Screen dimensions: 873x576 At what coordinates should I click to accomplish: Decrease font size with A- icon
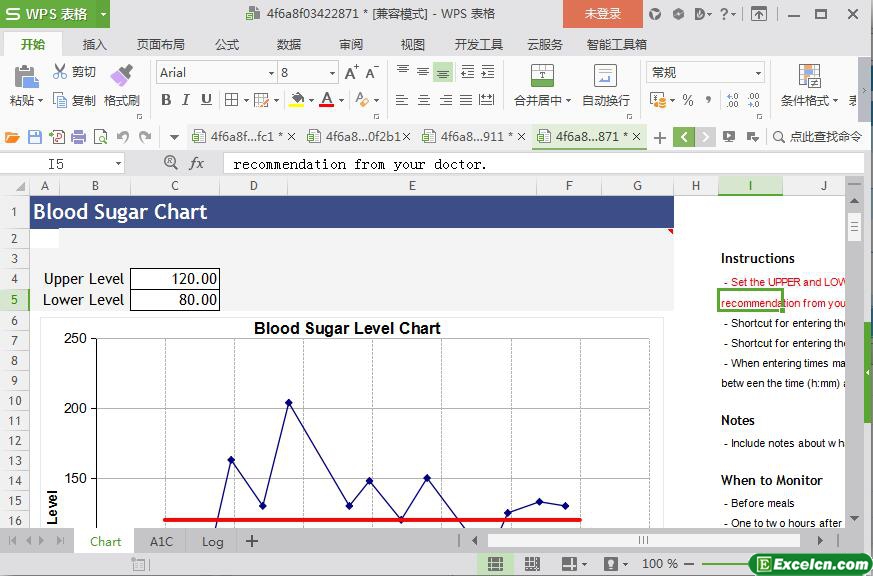(372, 72)
